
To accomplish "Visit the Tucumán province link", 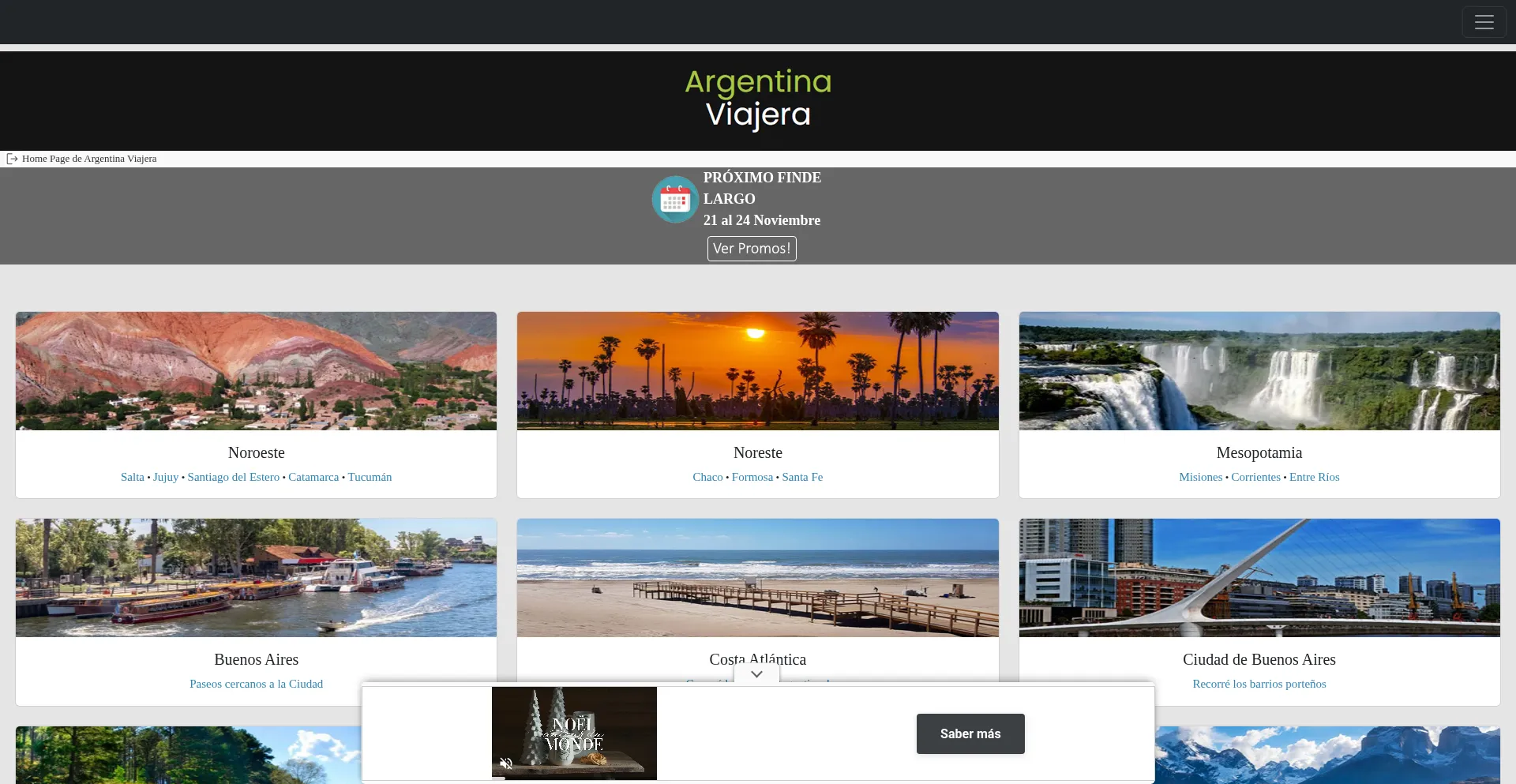I will [x=370, y=477].
